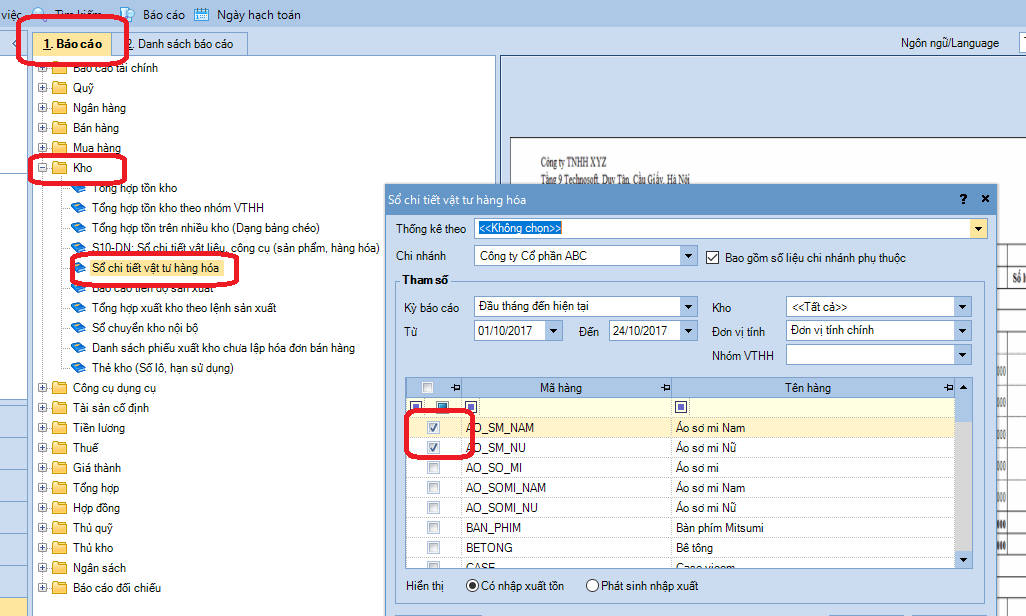Open the Kỳ báo cáo dropdown

pyautogui.click(x=688, y=306)
